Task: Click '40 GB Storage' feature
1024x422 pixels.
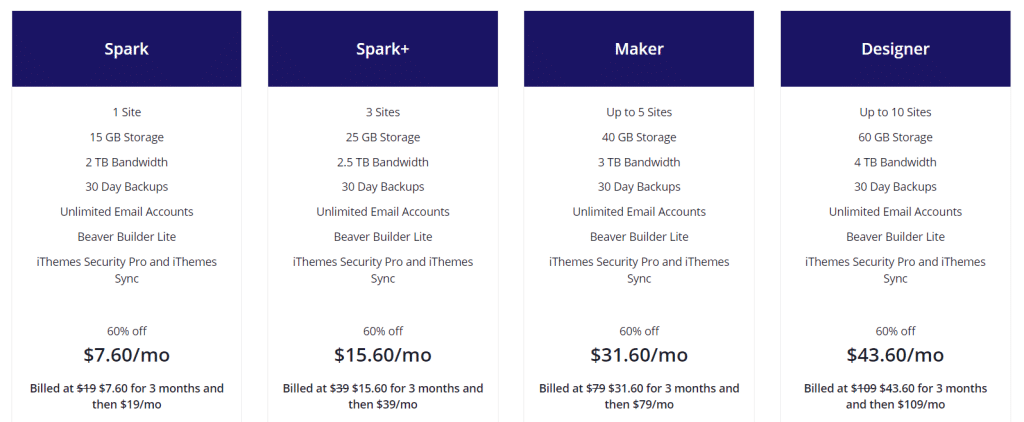Action: [639, 137]
